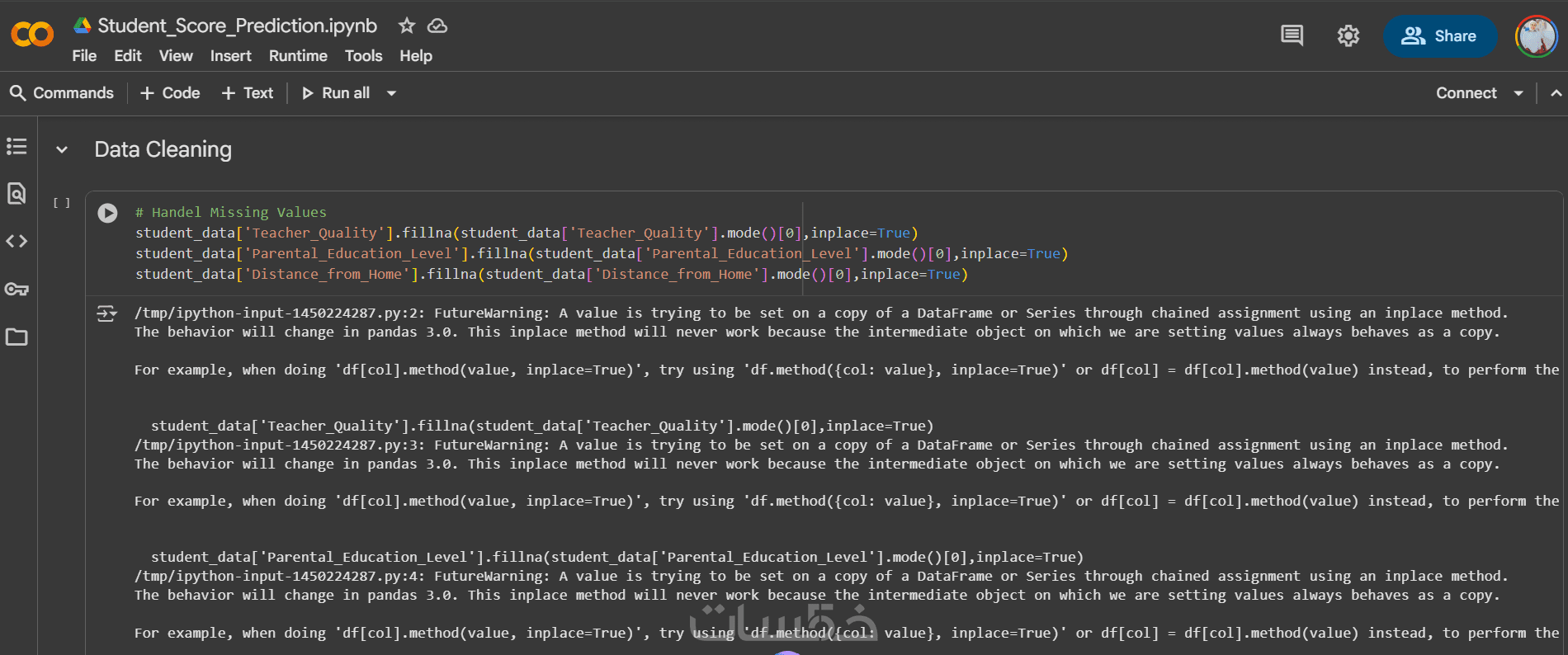Image resolution: width=1568 pixels, height=655 pixels.
Task: Add a new Code cell
Action: coord(170,93)
